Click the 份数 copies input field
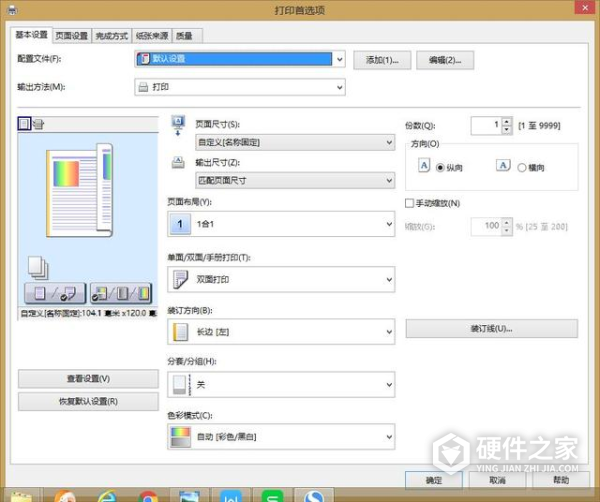The image size is (600, 502). point(486,126)
